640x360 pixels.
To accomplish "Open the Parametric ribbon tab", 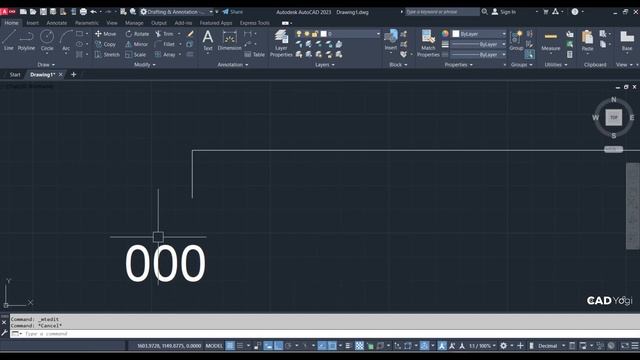I will pyautogui.click(x=86, y=23).
